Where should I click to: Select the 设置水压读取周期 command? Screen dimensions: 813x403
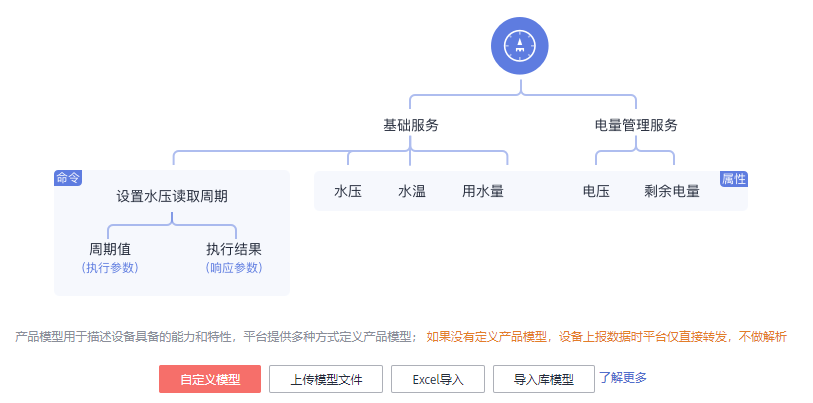(172, 196)
